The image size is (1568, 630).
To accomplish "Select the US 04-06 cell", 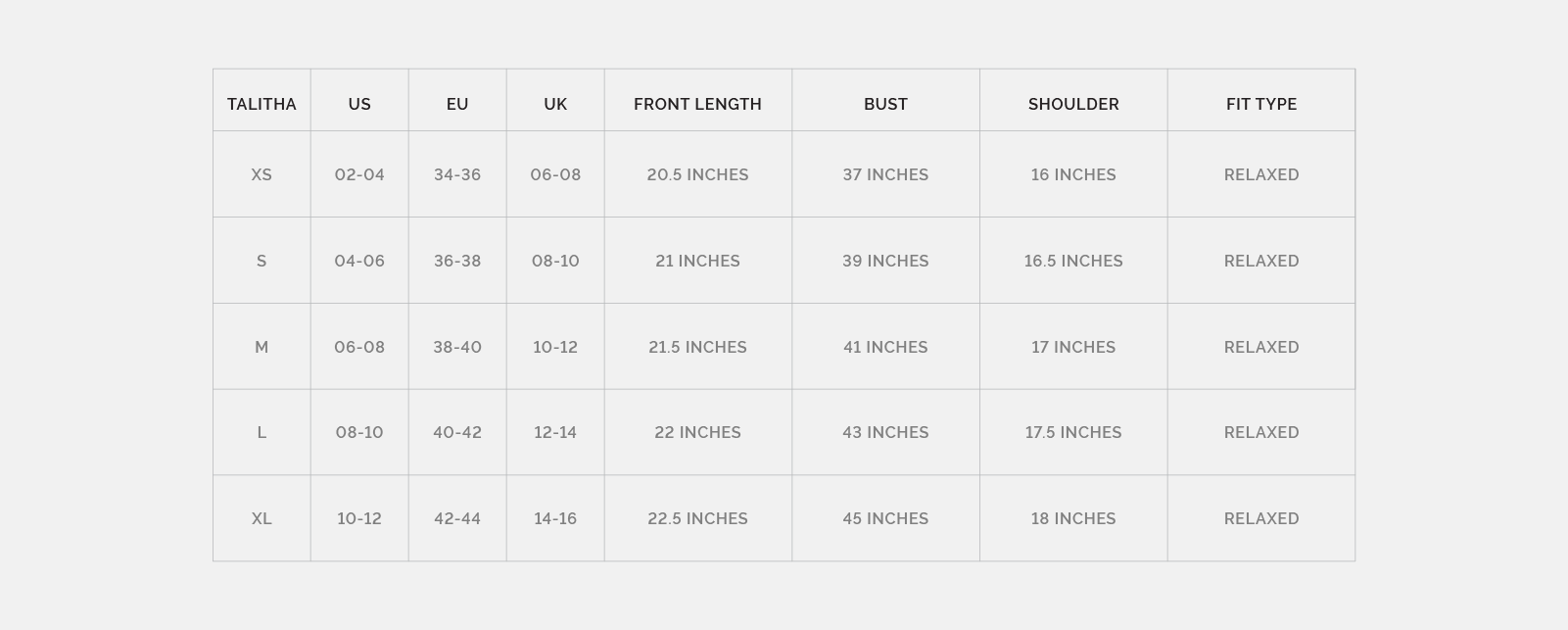I will [359, 261].
